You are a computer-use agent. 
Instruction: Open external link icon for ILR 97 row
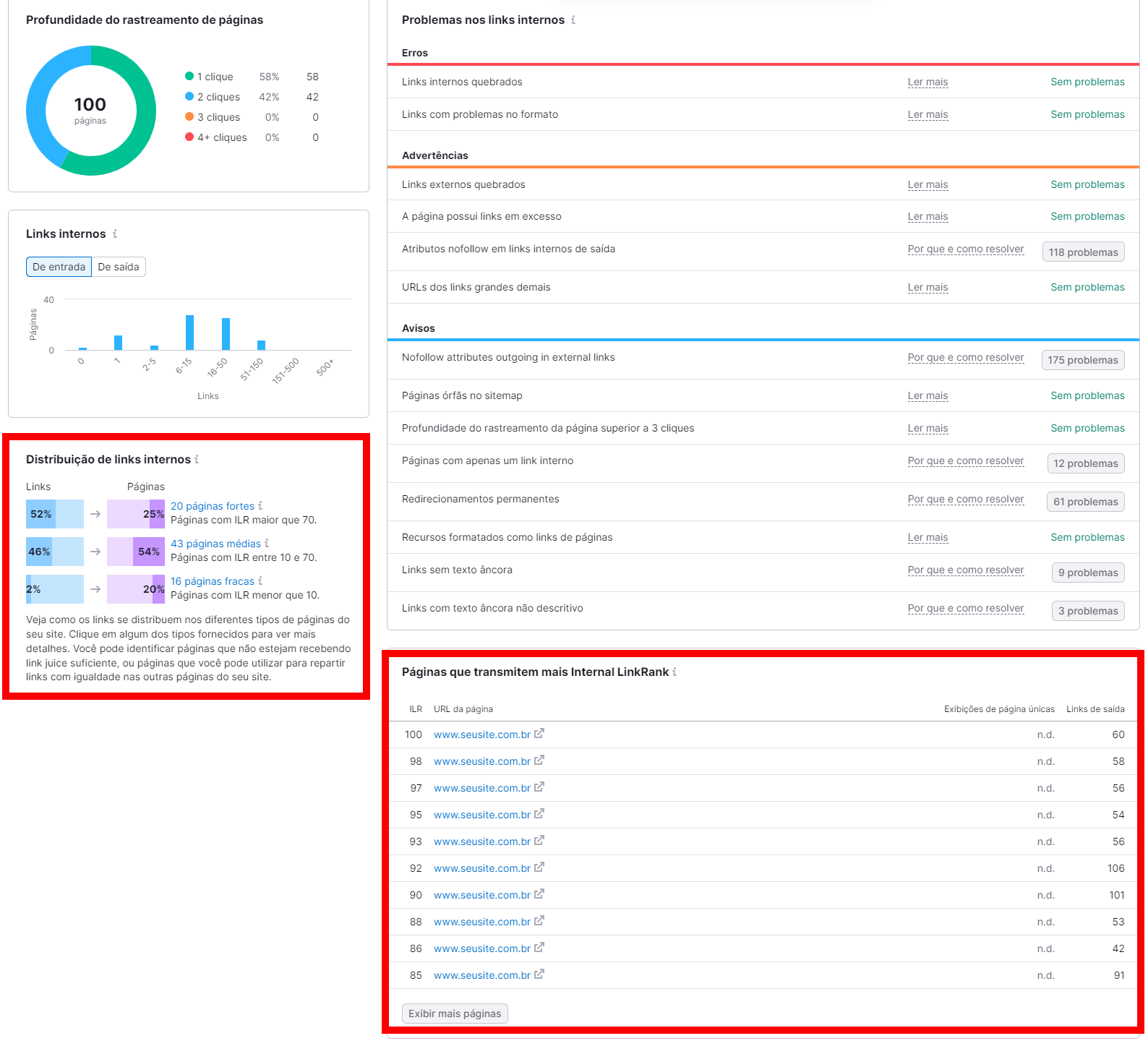tap(539, 787)
